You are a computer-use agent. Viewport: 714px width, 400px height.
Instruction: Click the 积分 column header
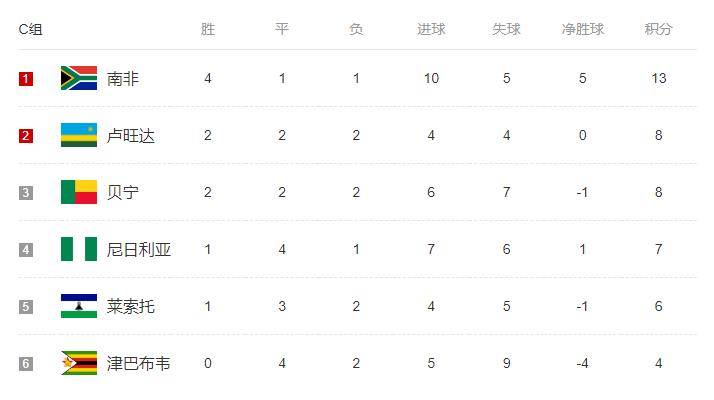pyautogui.click(x=658, y=29)
